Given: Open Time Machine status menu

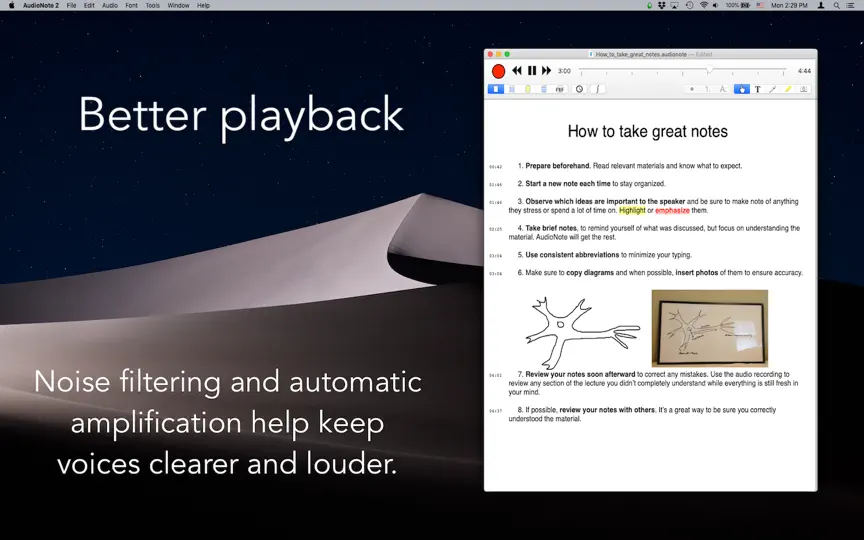Looking at the screenshot, I should 689,6.
